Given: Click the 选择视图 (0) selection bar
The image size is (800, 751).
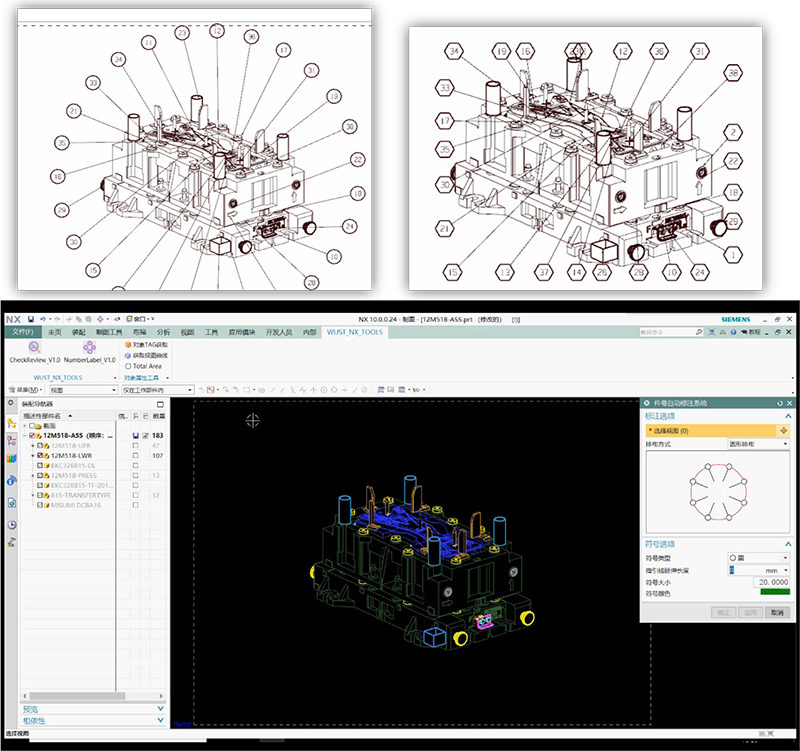Looking at the screenshot, I should [x=712, y=431].
